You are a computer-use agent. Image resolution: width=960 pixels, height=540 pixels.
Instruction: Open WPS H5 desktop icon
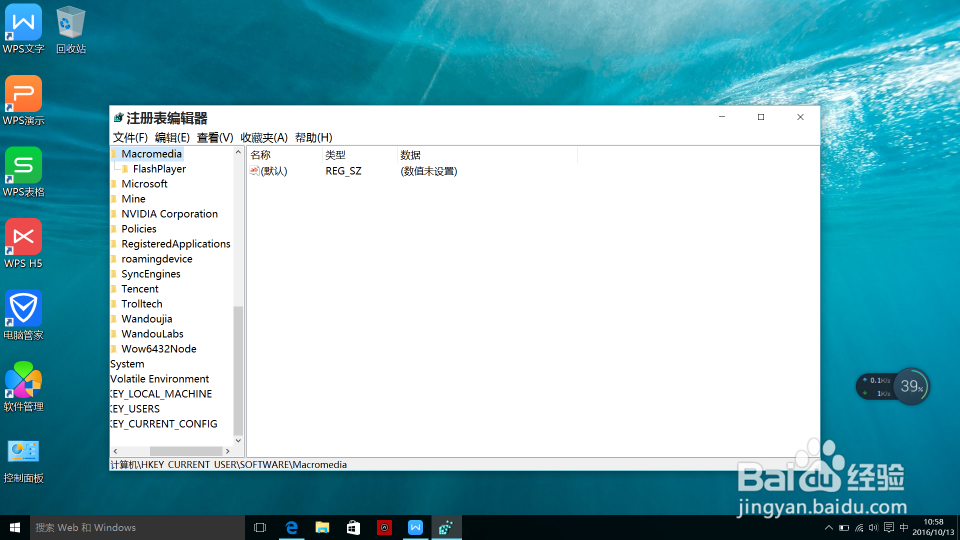tap(23, 244)
